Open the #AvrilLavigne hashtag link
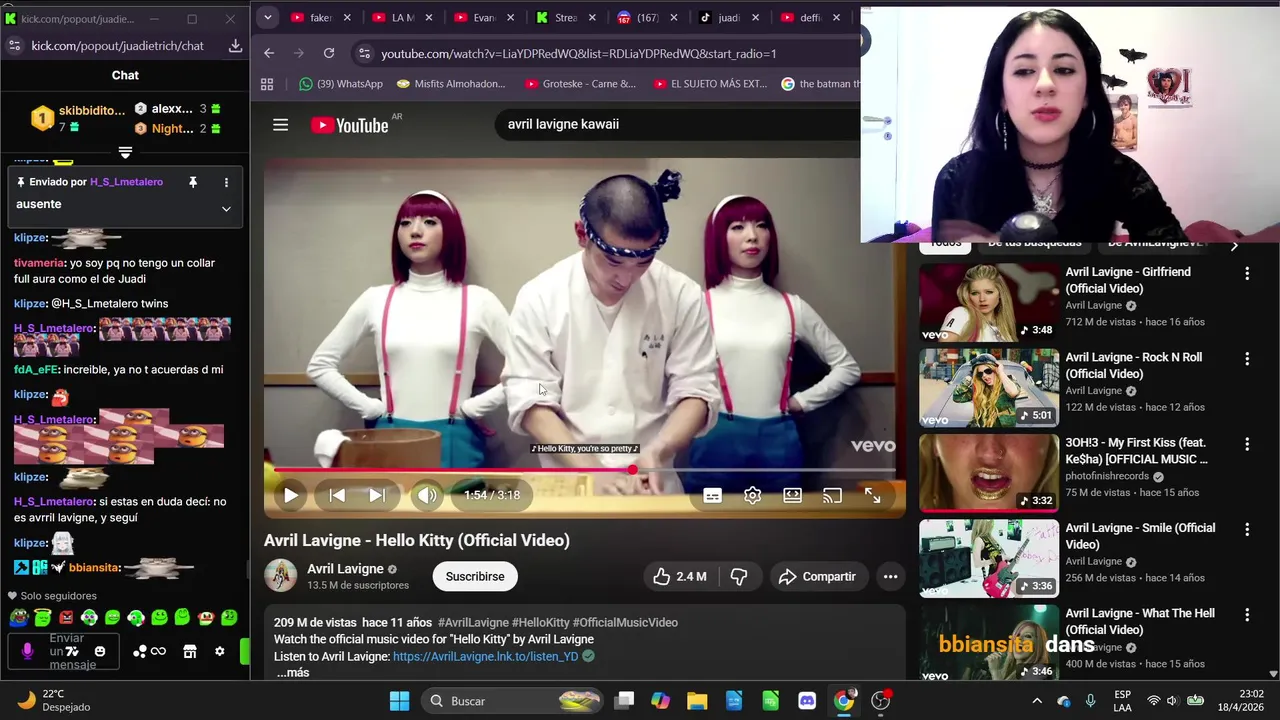1280x720 pixels. tap(473, 622)
